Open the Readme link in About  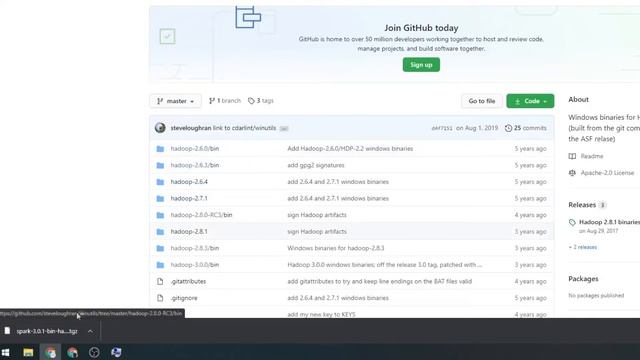(592, 156)
